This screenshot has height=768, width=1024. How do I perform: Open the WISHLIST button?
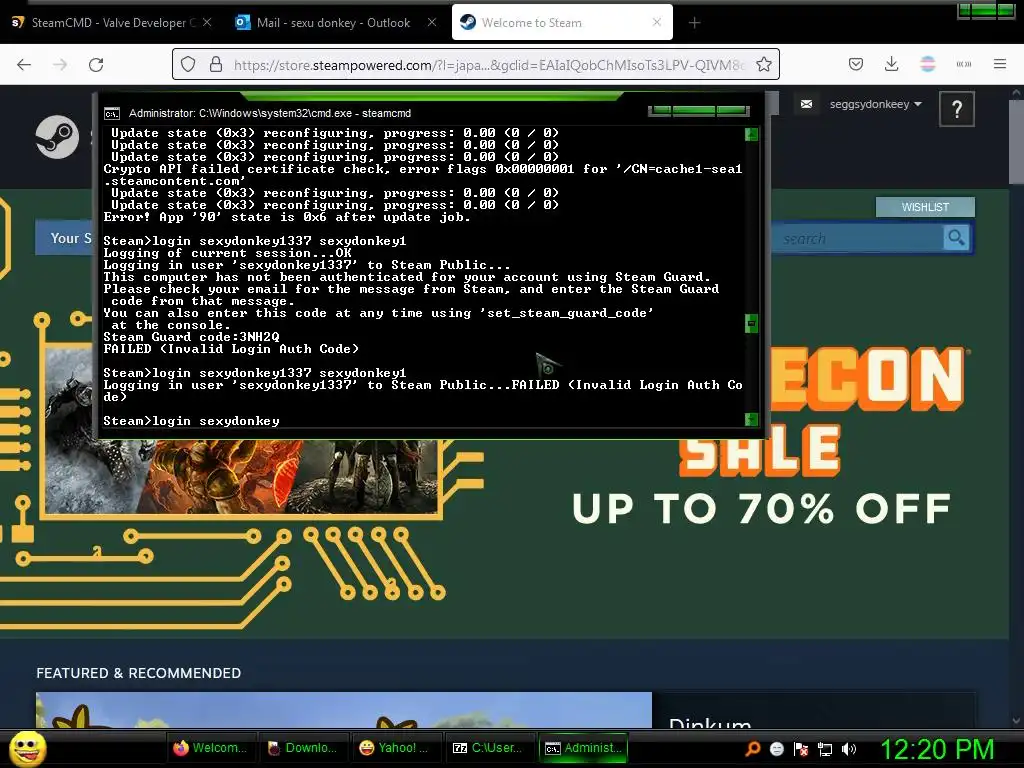pos(925,207)
